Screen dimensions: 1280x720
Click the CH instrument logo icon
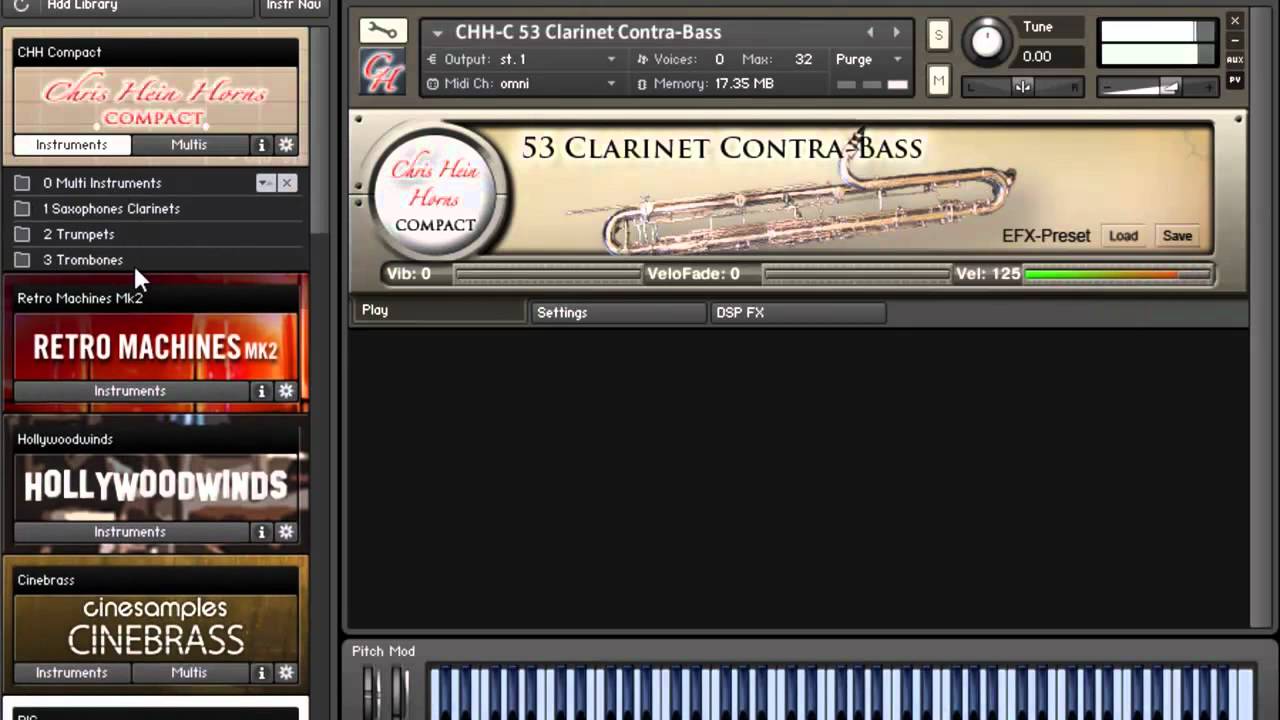pos(383,72)
